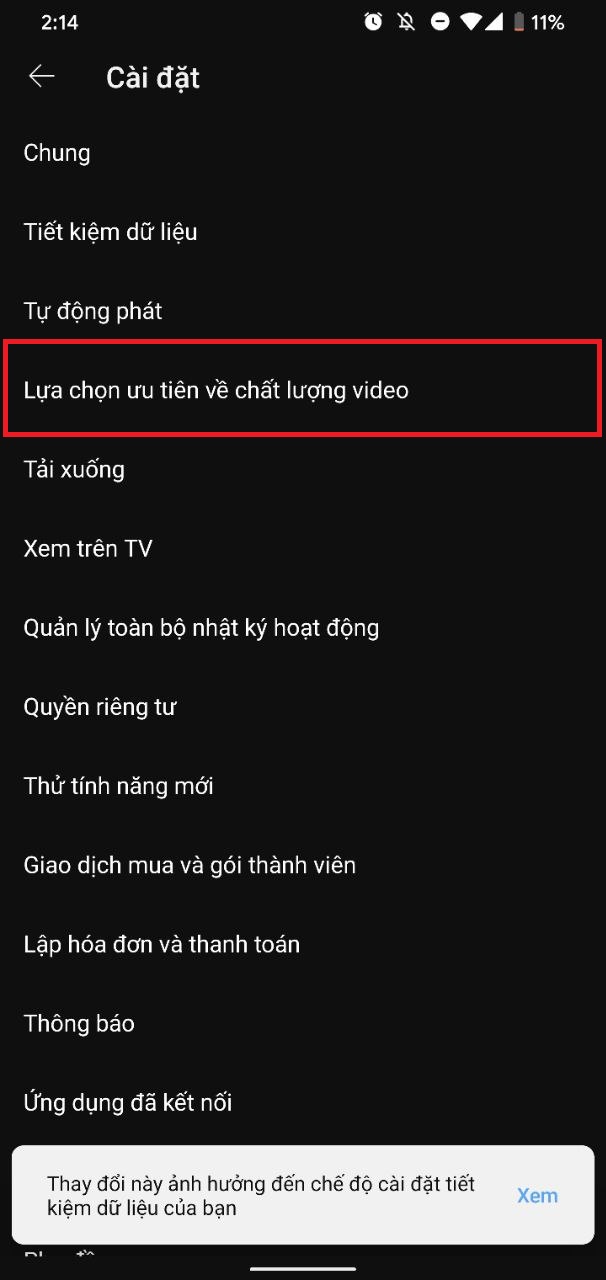
Task: Tap the muted notifications bell icon
Action: (406, 22)
